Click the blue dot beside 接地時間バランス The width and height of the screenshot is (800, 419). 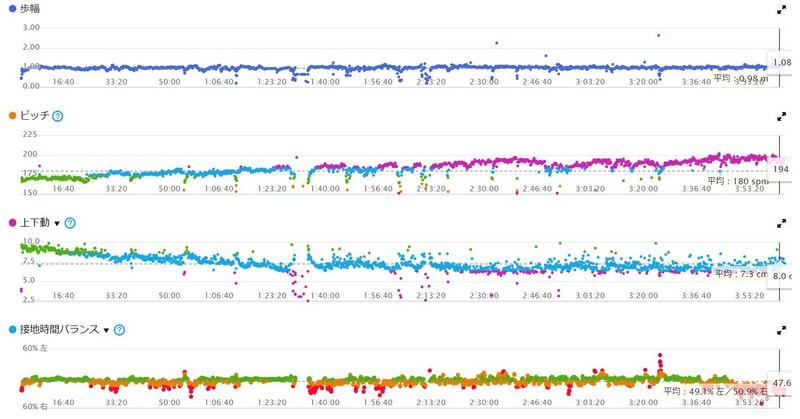pyautogui.click(x=9, y=329)
